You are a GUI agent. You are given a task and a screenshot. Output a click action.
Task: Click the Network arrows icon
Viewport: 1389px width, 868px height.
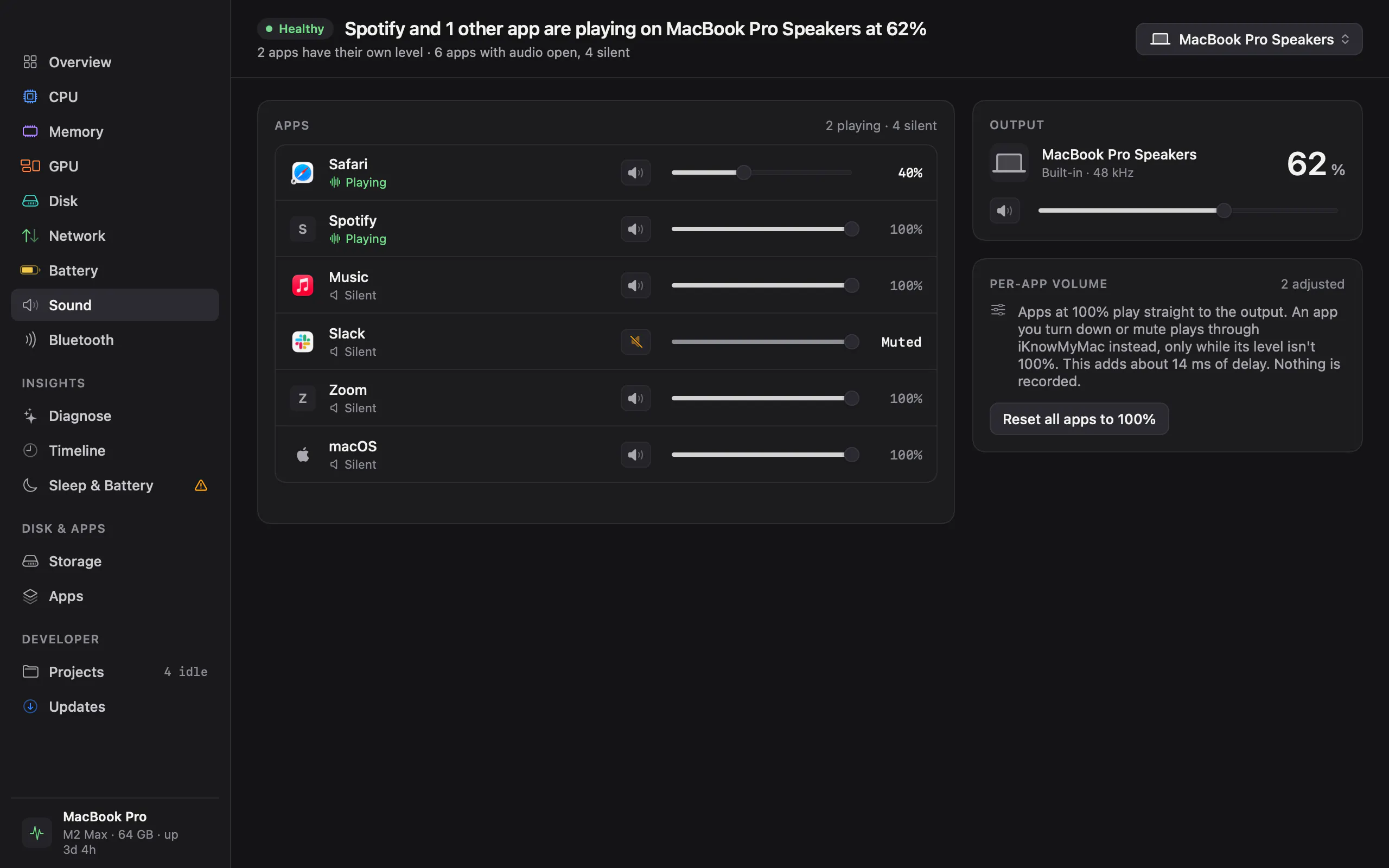[x=30, y=235]
